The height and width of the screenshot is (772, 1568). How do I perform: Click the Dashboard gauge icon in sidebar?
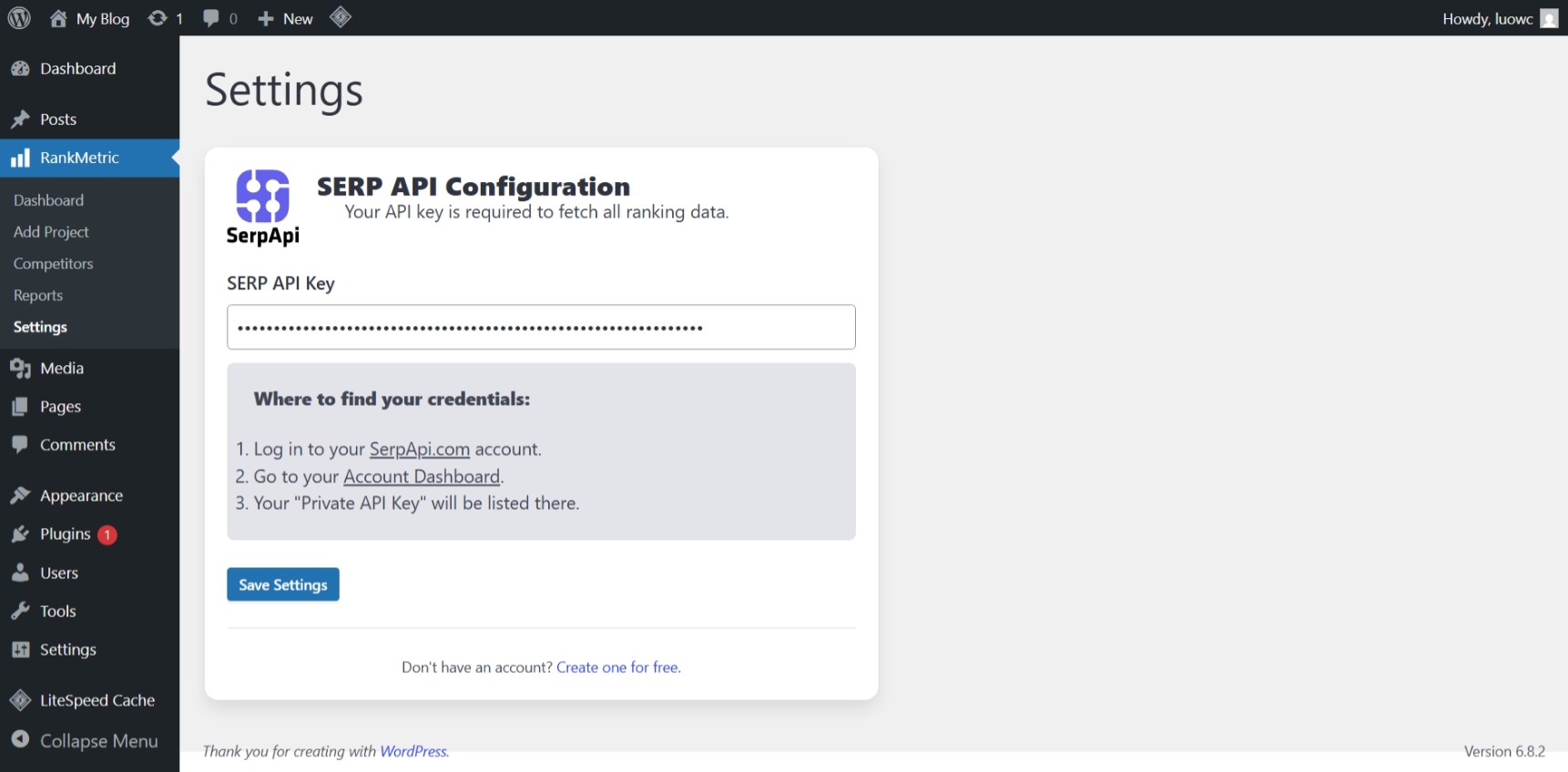pyautogui.click(x=20, y=68)
